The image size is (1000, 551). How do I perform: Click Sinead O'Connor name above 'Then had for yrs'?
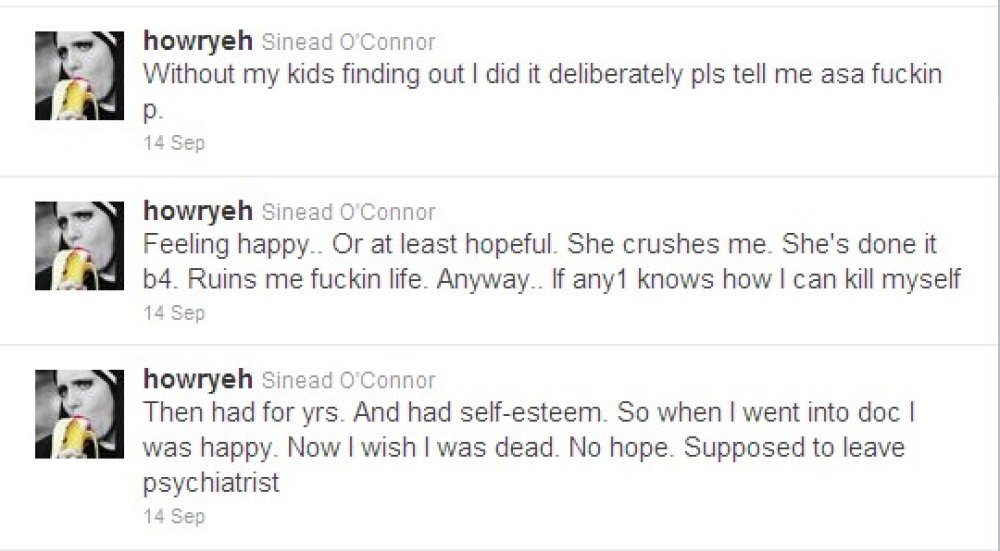(x=348, y=381)
